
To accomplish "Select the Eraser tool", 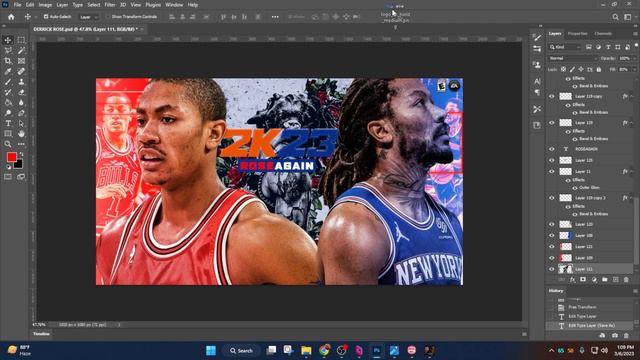I will click(21, 92).
